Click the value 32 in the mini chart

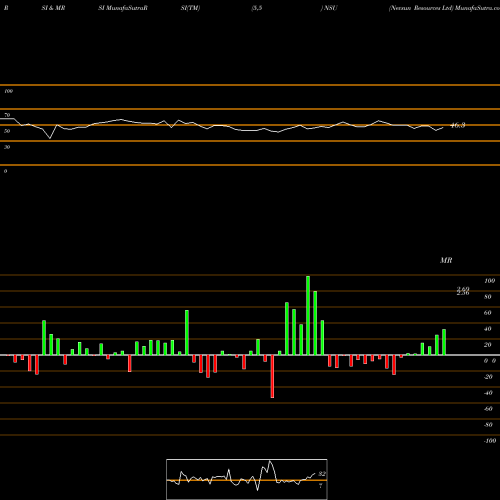click(322, 474)
